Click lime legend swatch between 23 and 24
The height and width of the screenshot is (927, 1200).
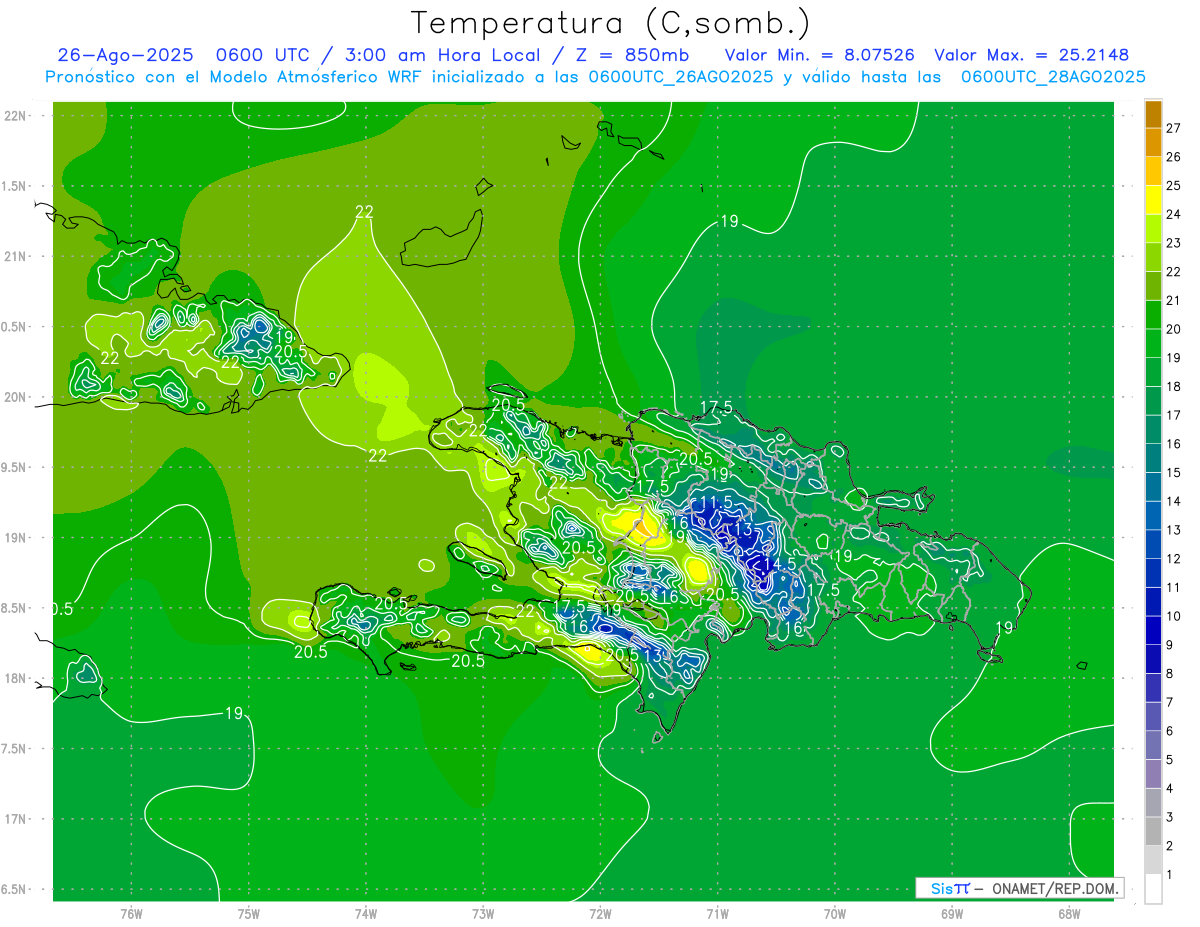tap(1153, 228)
